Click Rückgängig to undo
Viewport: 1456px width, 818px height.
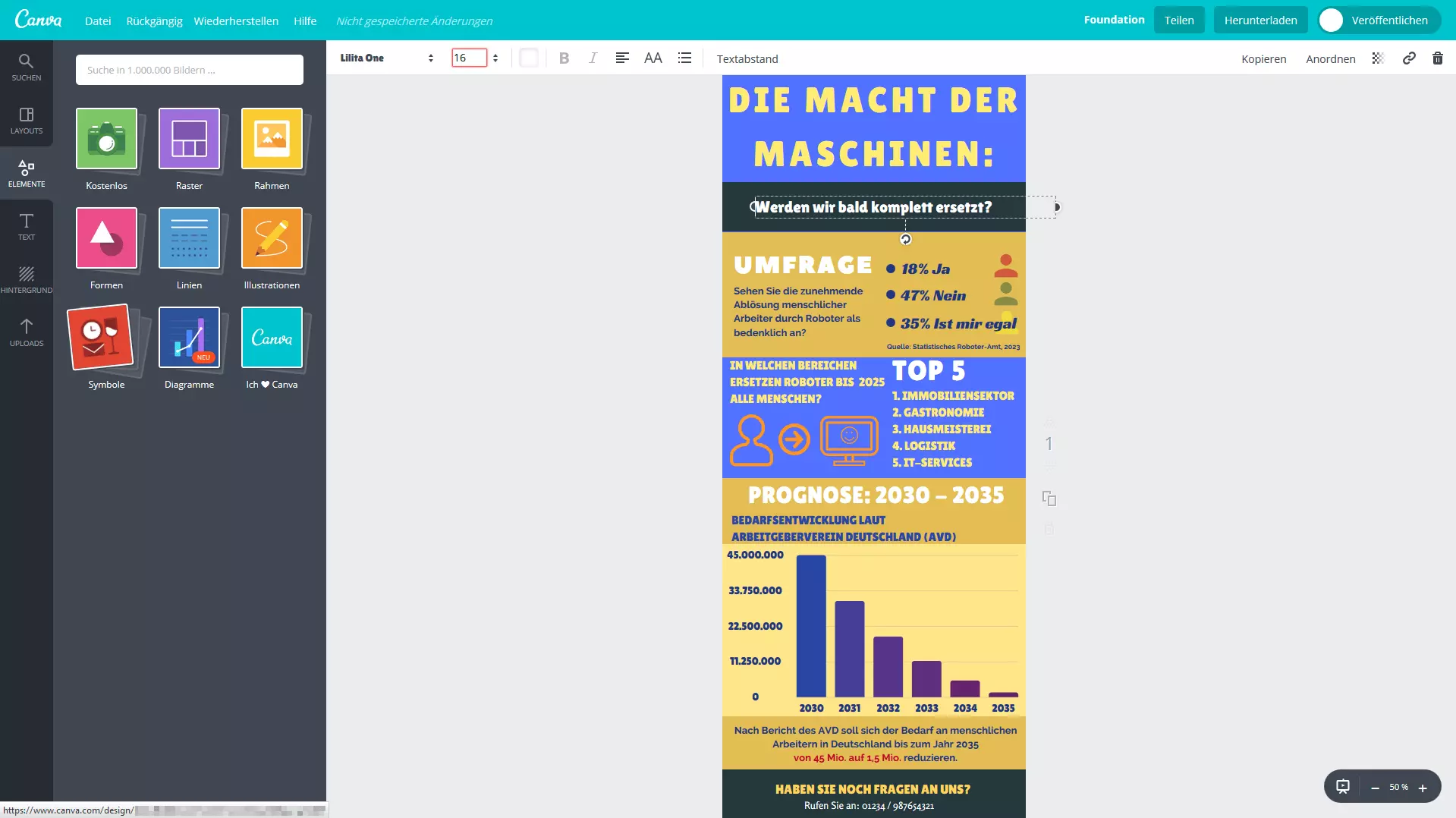point(154,20)
